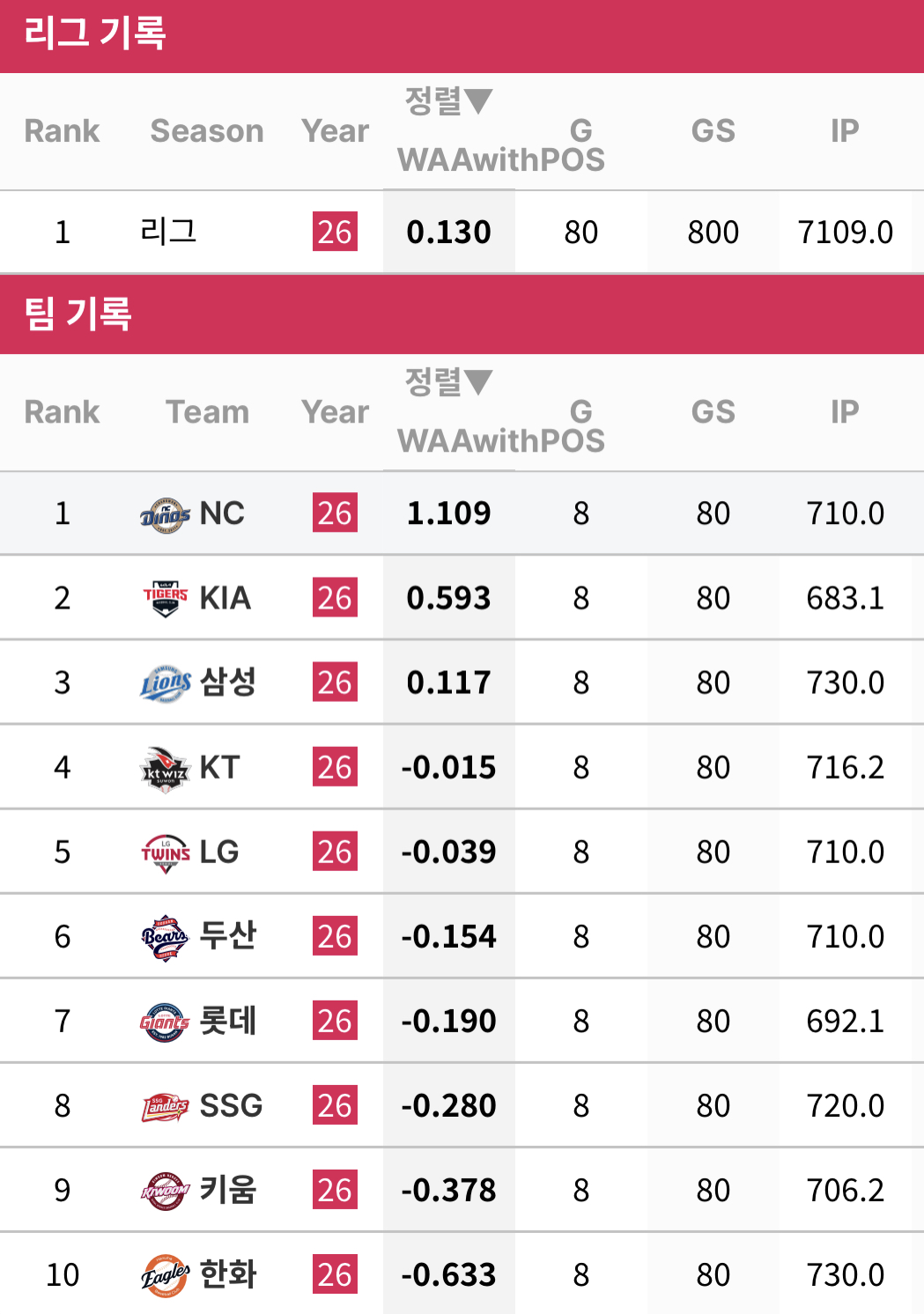The height and width of the screenshot is (1314, 924).
Task: Click the KIA Tigers team logo
Action: click(165, 599)
